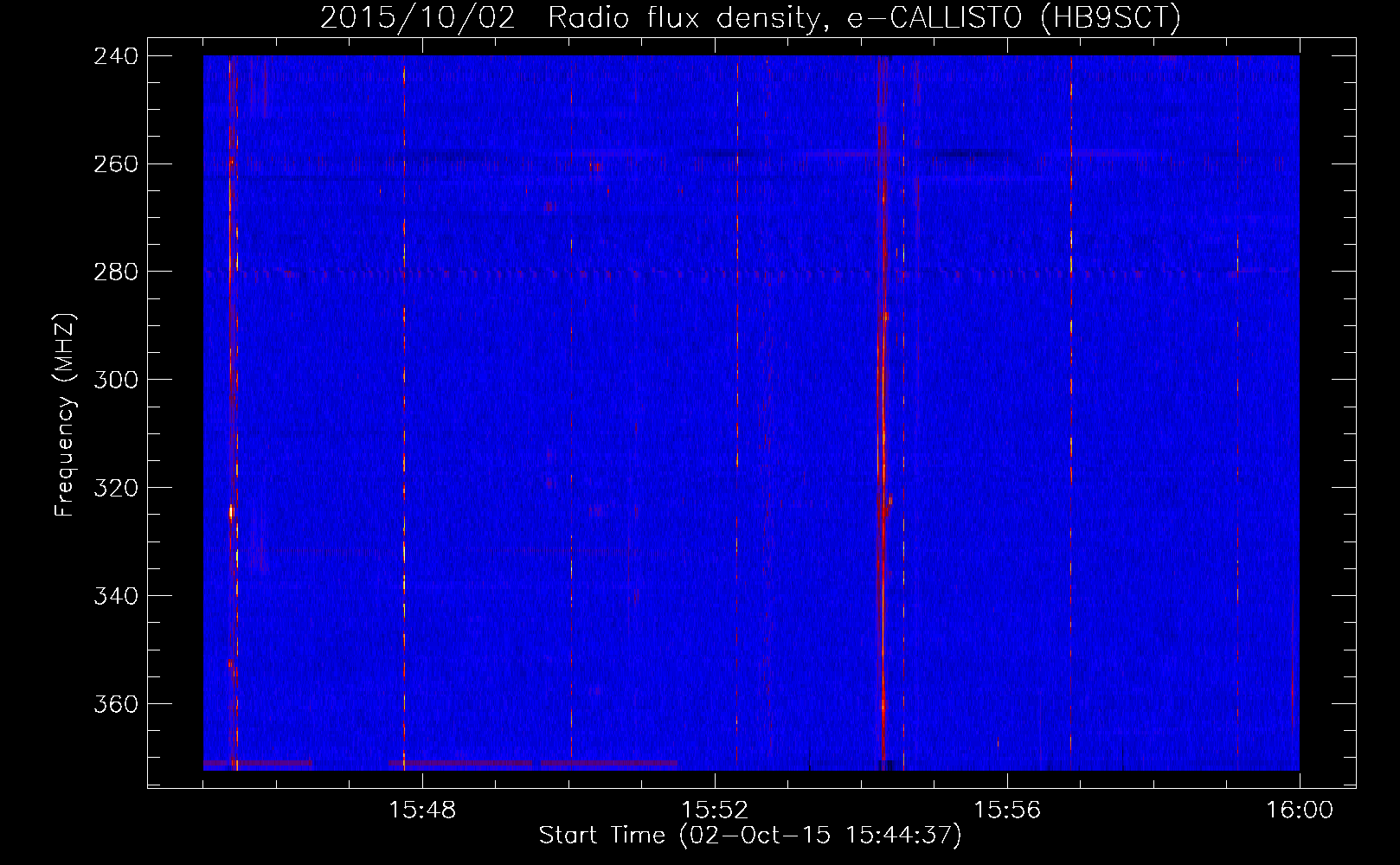Click the plot title mentioning e-CALLISTO (HB9SCT)
Screen dimensions: 1400x865
click(x=750, y=17)
